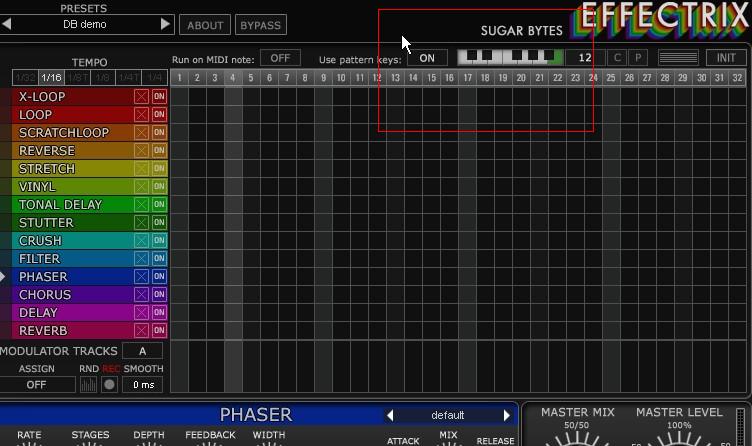Image resolution: width=752 pixels, height=446 pixels.
Task: Click the horizontal lines icon beside INIT
Action: [678, 58]
